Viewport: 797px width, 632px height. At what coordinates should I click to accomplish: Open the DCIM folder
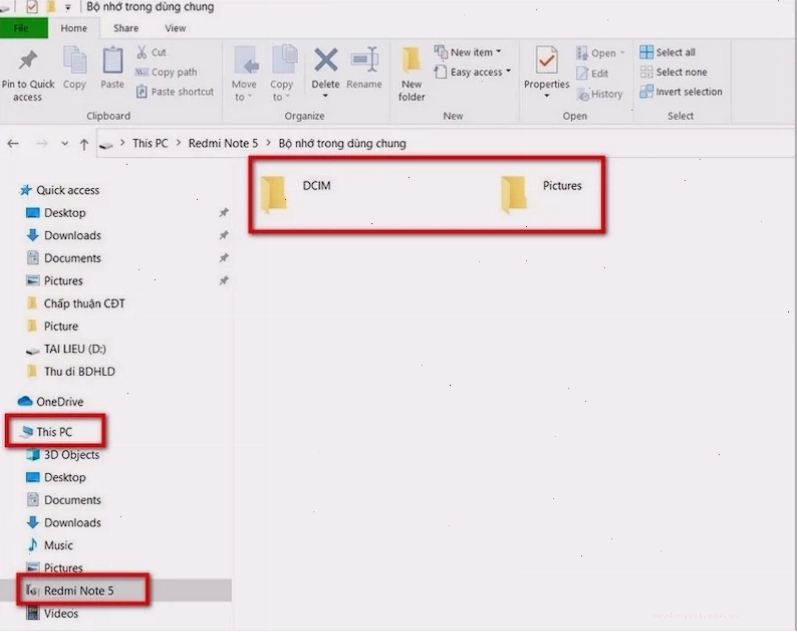295,193
